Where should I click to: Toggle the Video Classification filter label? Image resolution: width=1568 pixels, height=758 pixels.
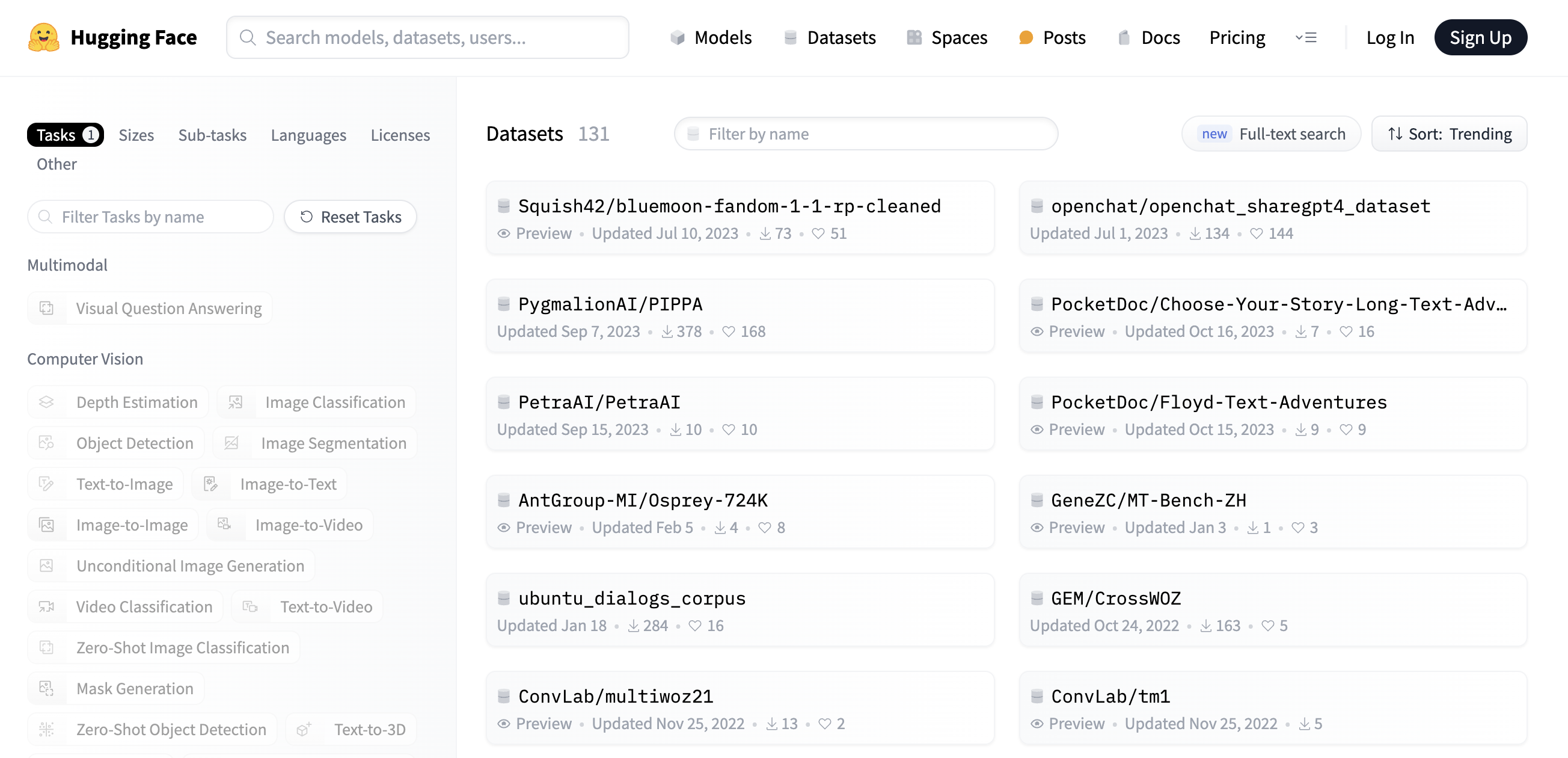(144, 606)
